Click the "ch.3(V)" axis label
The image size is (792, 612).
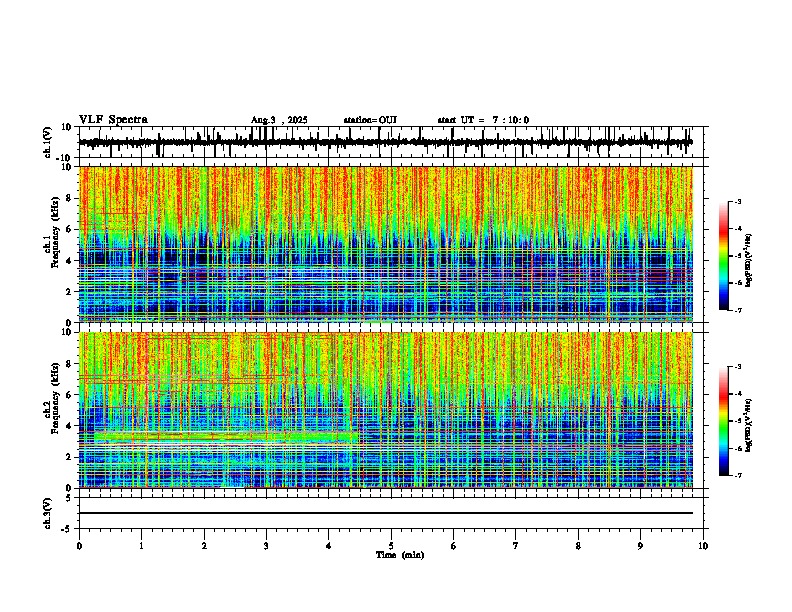tap(48, 513)
